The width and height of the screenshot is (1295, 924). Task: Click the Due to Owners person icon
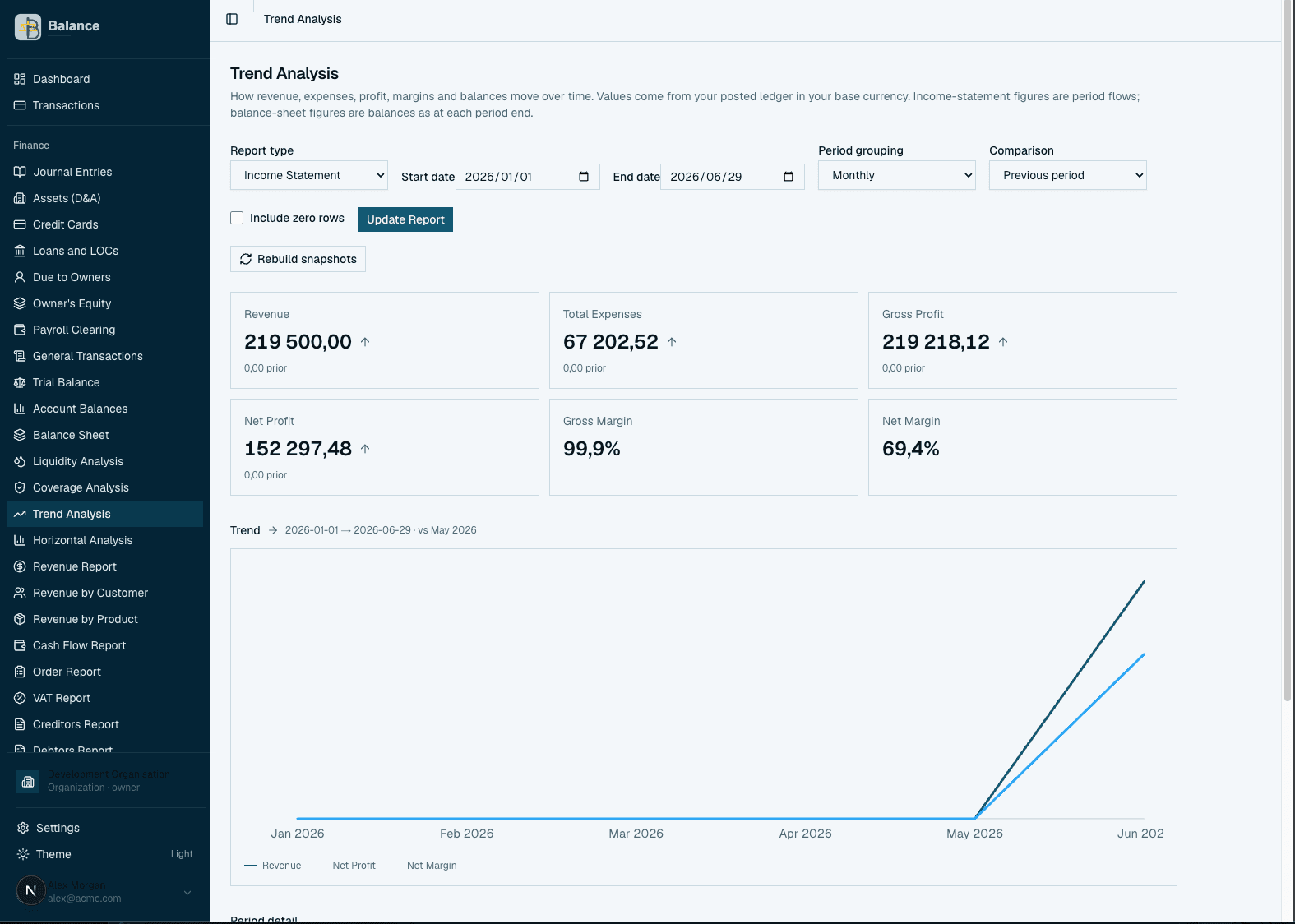(x=20, y=277)
